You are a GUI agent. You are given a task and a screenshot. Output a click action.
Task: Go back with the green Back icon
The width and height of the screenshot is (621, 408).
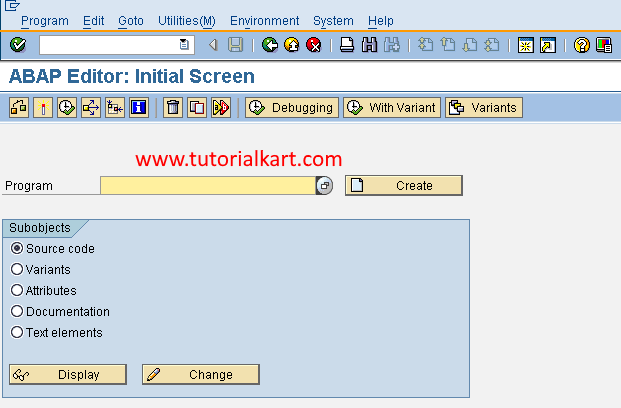pyautogui.click(x=270, y=45)
